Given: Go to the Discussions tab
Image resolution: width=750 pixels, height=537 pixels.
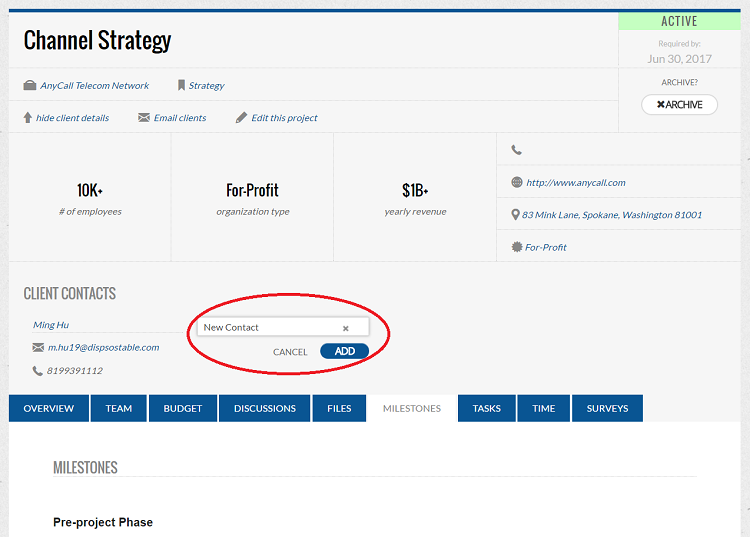Looking at the screenshot, I should pos(265,408).
